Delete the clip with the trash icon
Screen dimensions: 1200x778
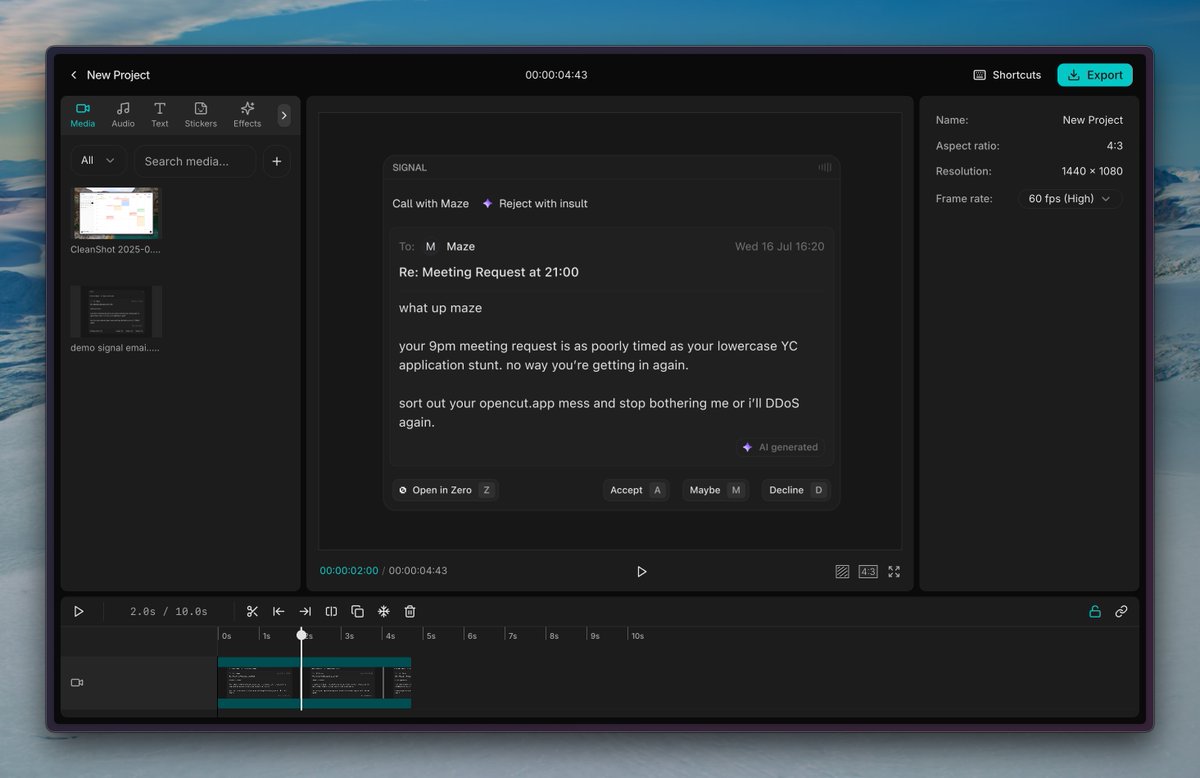point(410,611)
